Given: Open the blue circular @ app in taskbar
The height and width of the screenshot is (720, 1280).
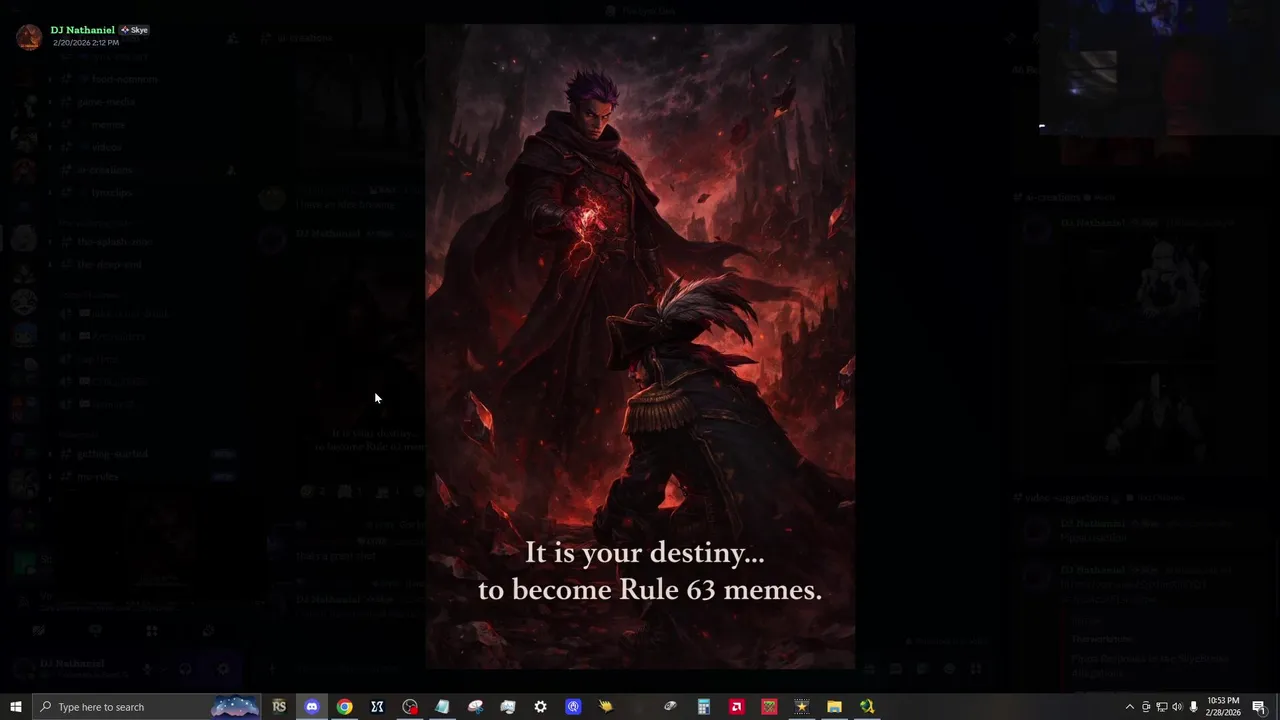Looking at the screenshot, I should [x=573, y=707].
